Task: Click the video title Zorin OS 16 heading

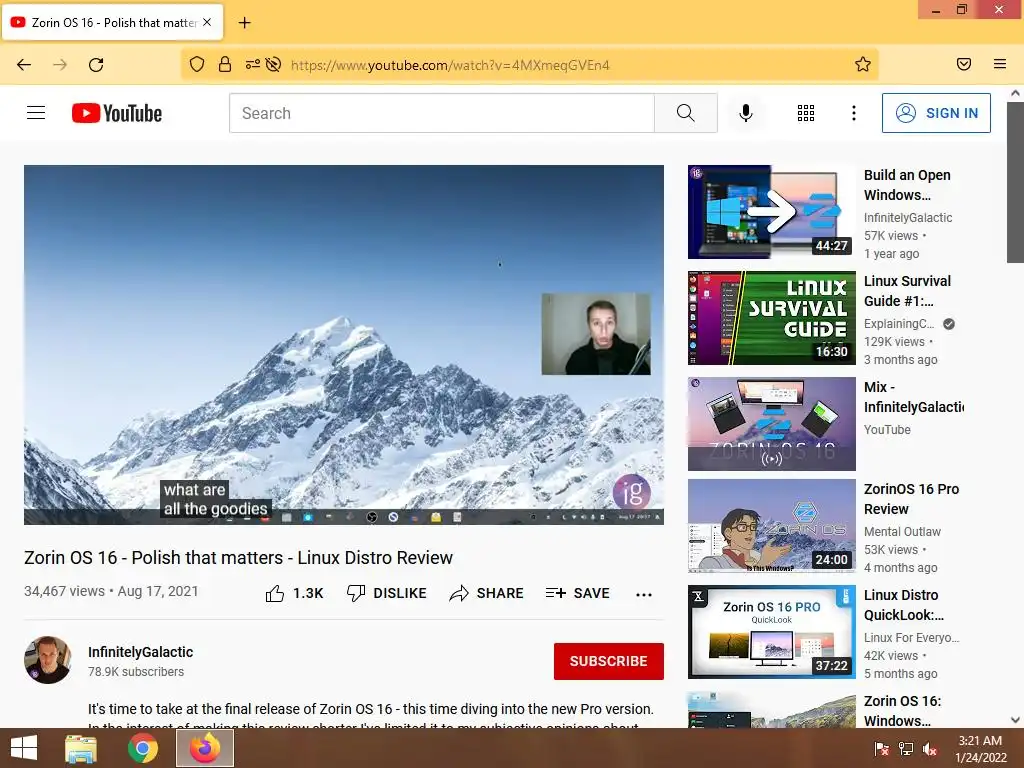Action: click(x=238, y=558)
